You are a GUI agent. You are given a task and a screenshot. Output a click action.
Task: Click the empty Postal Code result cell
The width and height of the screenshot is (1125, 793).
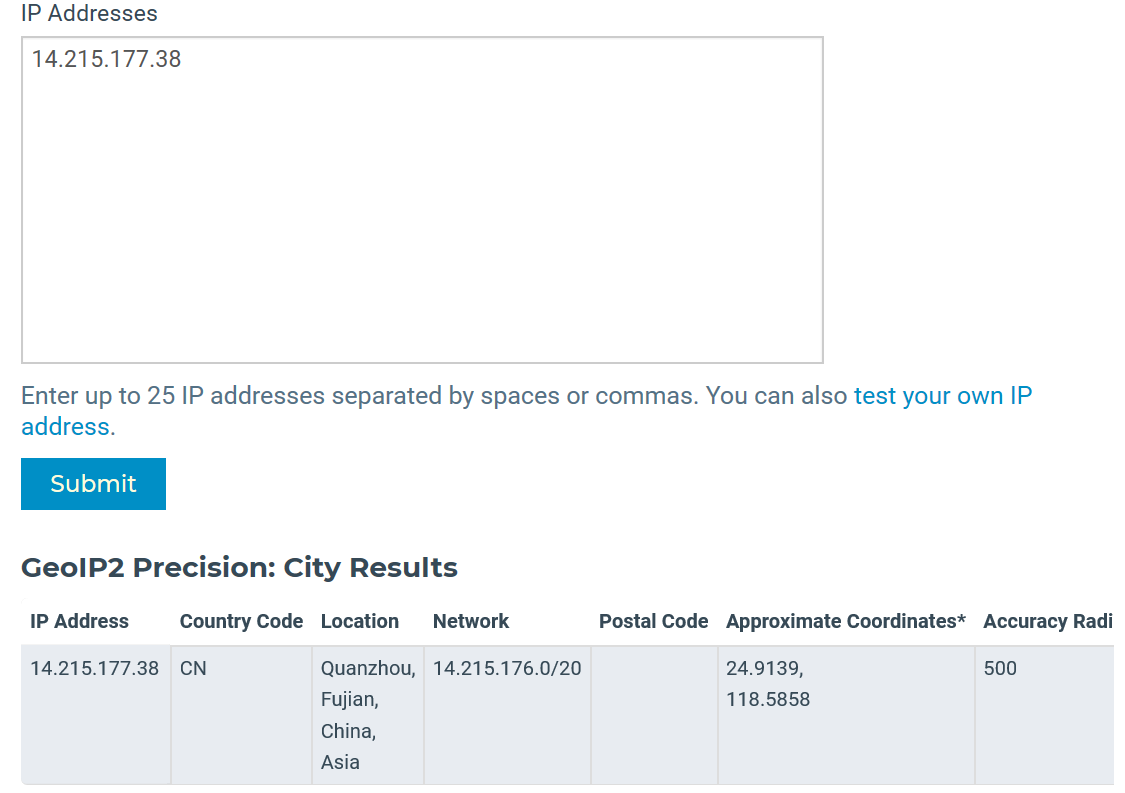pos(654,715)
